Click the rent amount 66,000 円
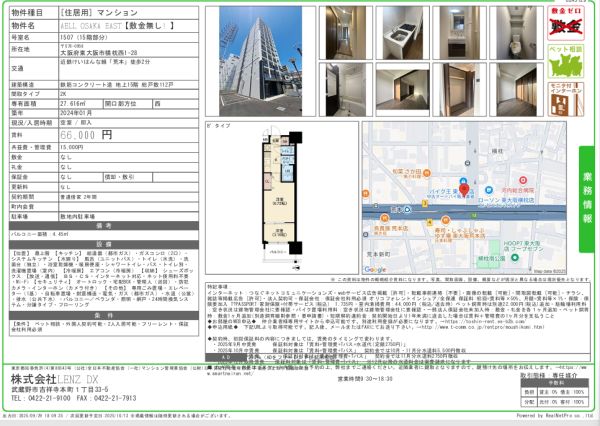This screenshot has width=600, height=426. (x=86, y=135)
